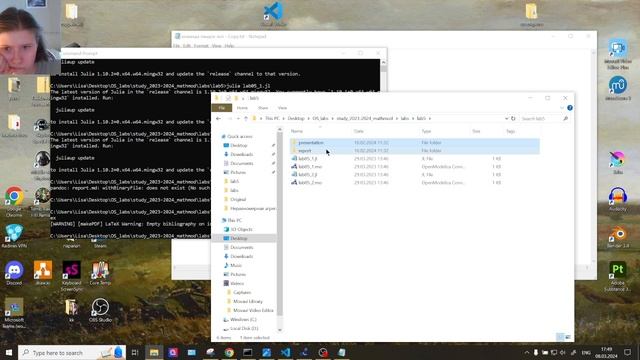Switch Explorer to details view icon
This screenshot has width=640, height=360.
point(560,337)
